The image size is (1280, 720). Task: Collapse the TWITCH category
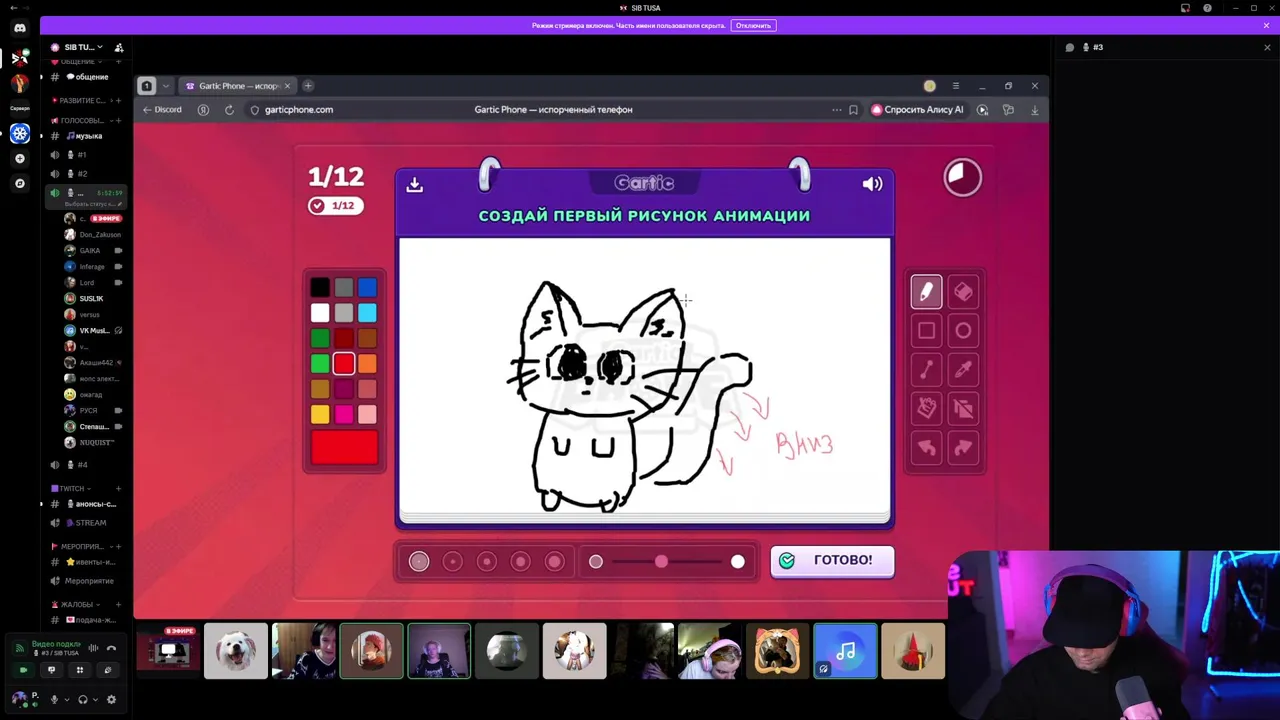[70, 488]
